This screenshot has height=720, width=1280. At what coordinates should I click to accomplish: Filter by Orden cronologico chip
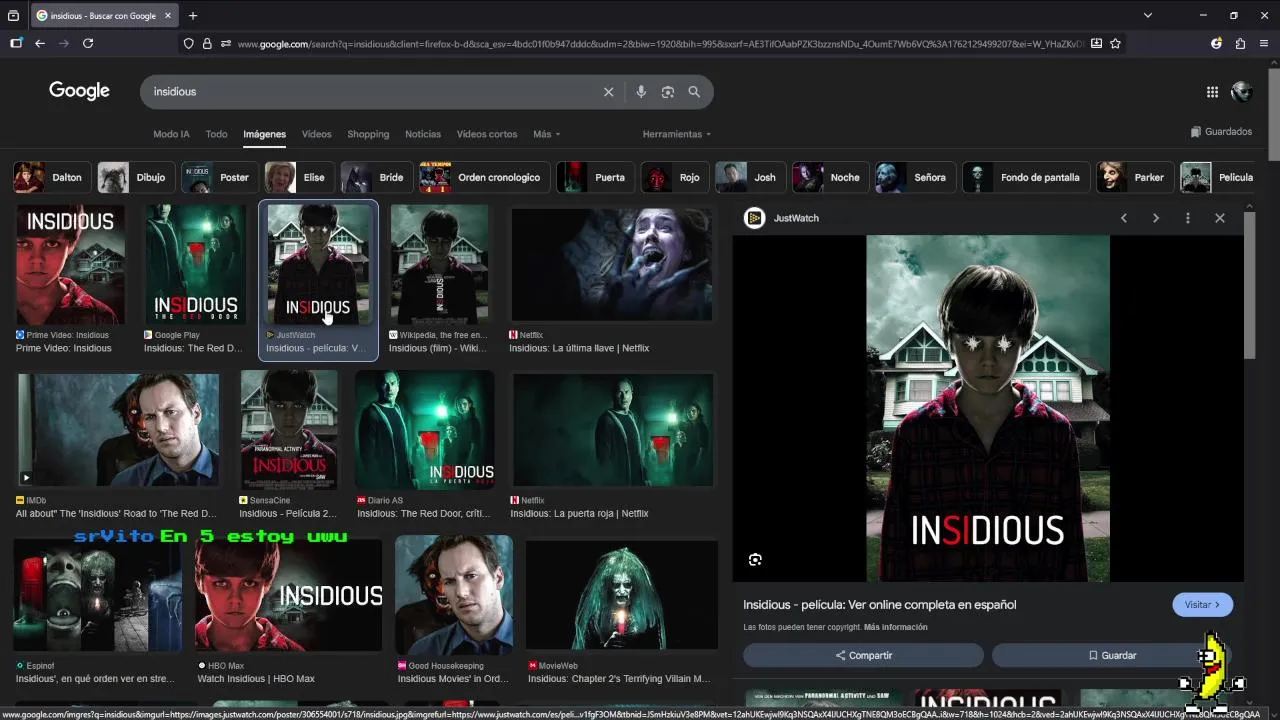click(484, 178)
